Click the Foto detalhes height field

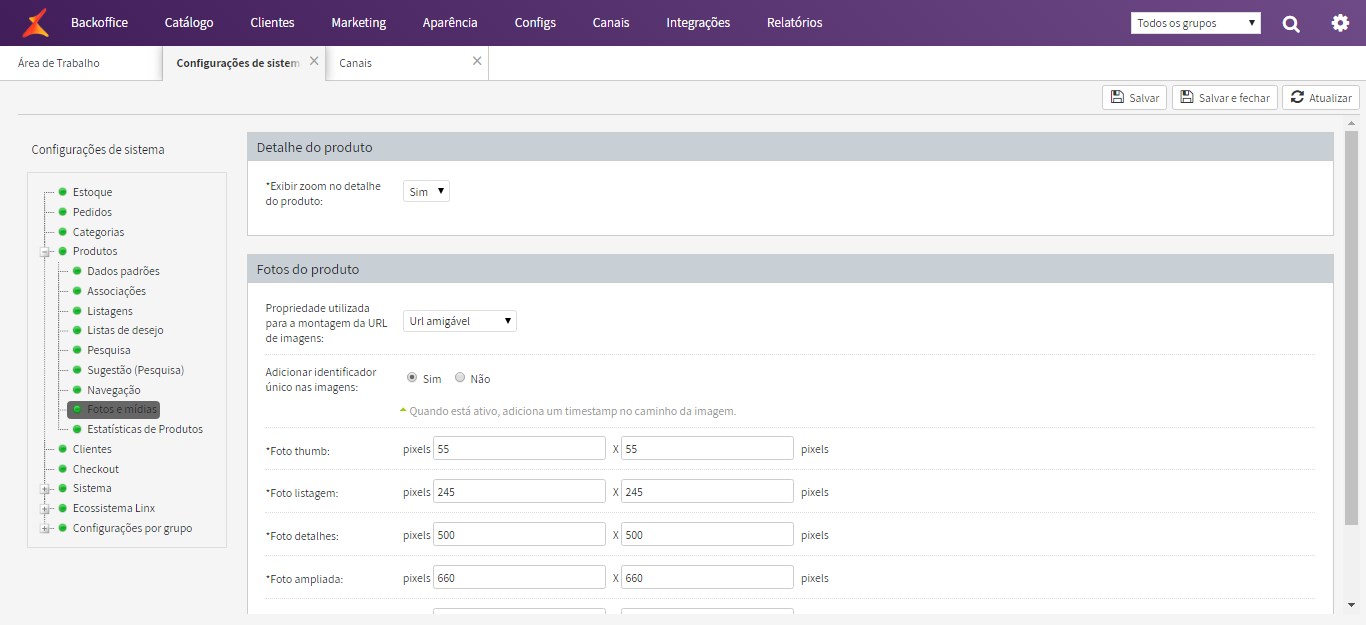pos(707,535)
